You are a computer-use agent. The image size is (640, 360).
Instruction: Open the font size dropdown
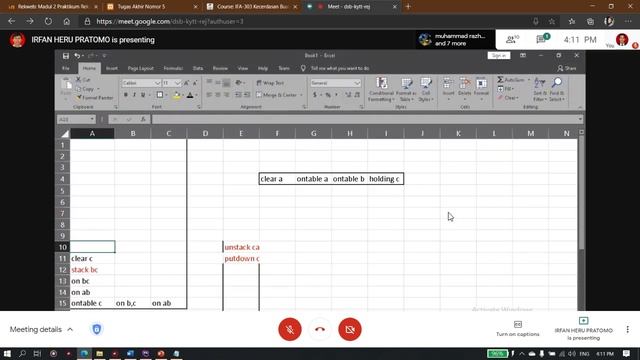(178, 83)
